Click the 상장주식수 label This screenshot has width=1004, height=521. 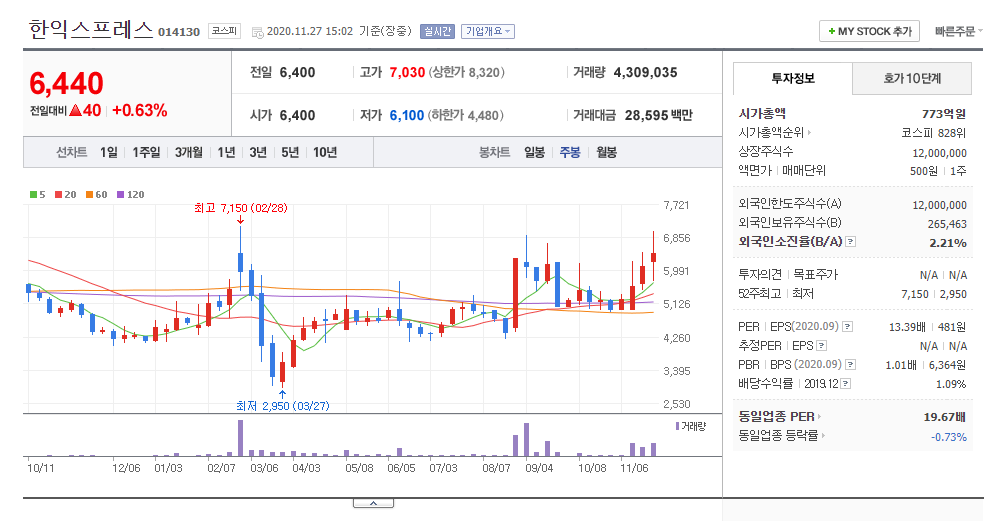[x=766, y=152]
